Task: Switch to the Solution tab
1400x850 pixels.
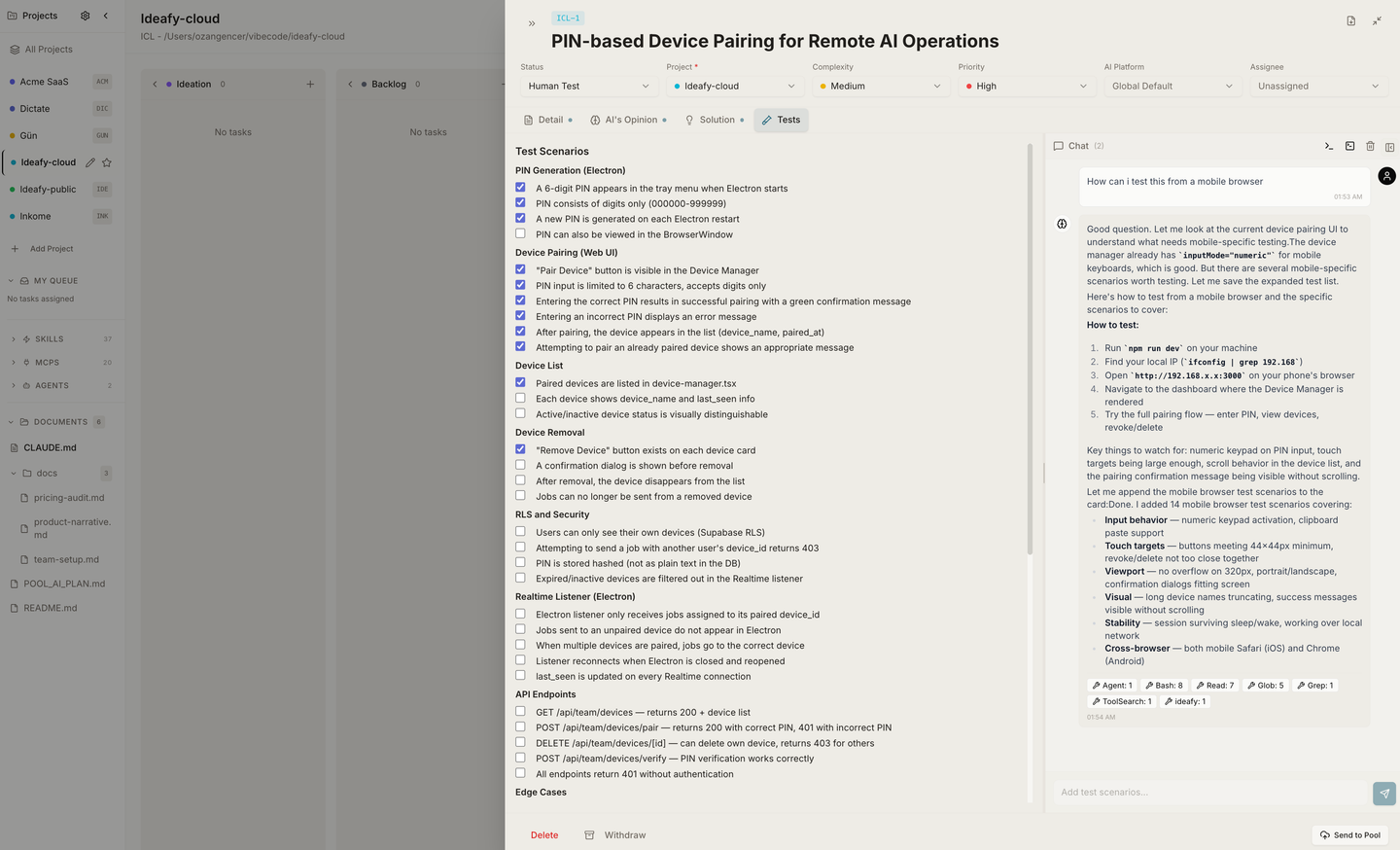Action: point(715,120)
